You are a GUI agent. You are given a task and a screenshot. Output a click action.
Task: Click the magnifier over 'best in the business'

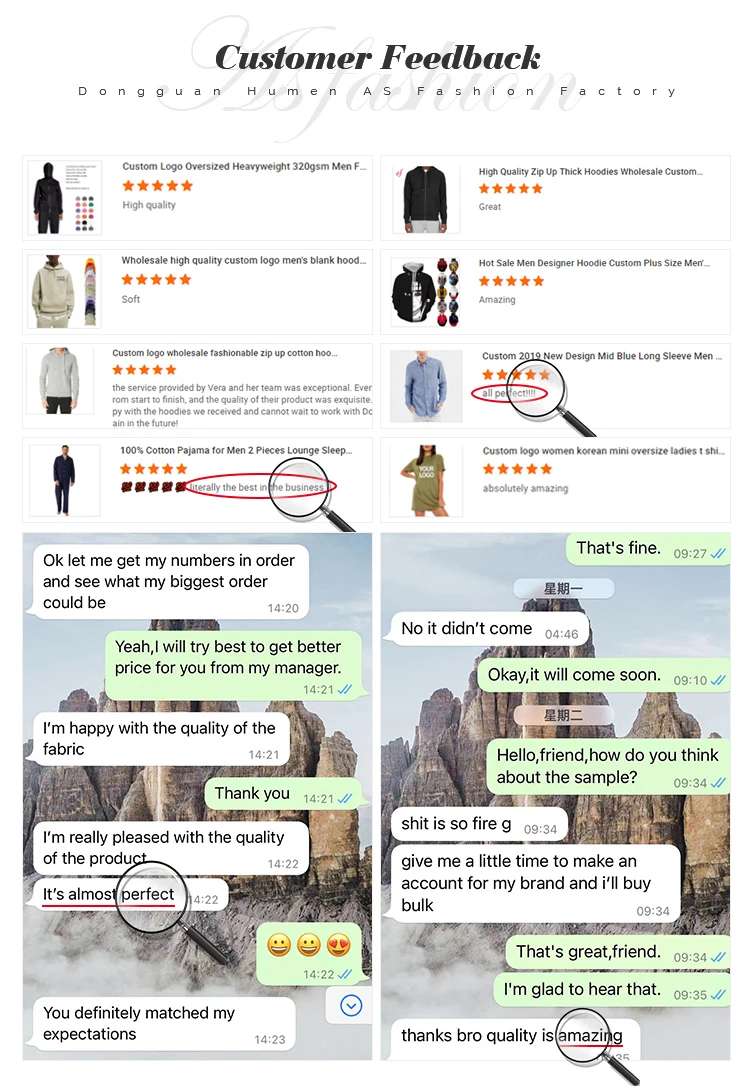pos(312,494)
